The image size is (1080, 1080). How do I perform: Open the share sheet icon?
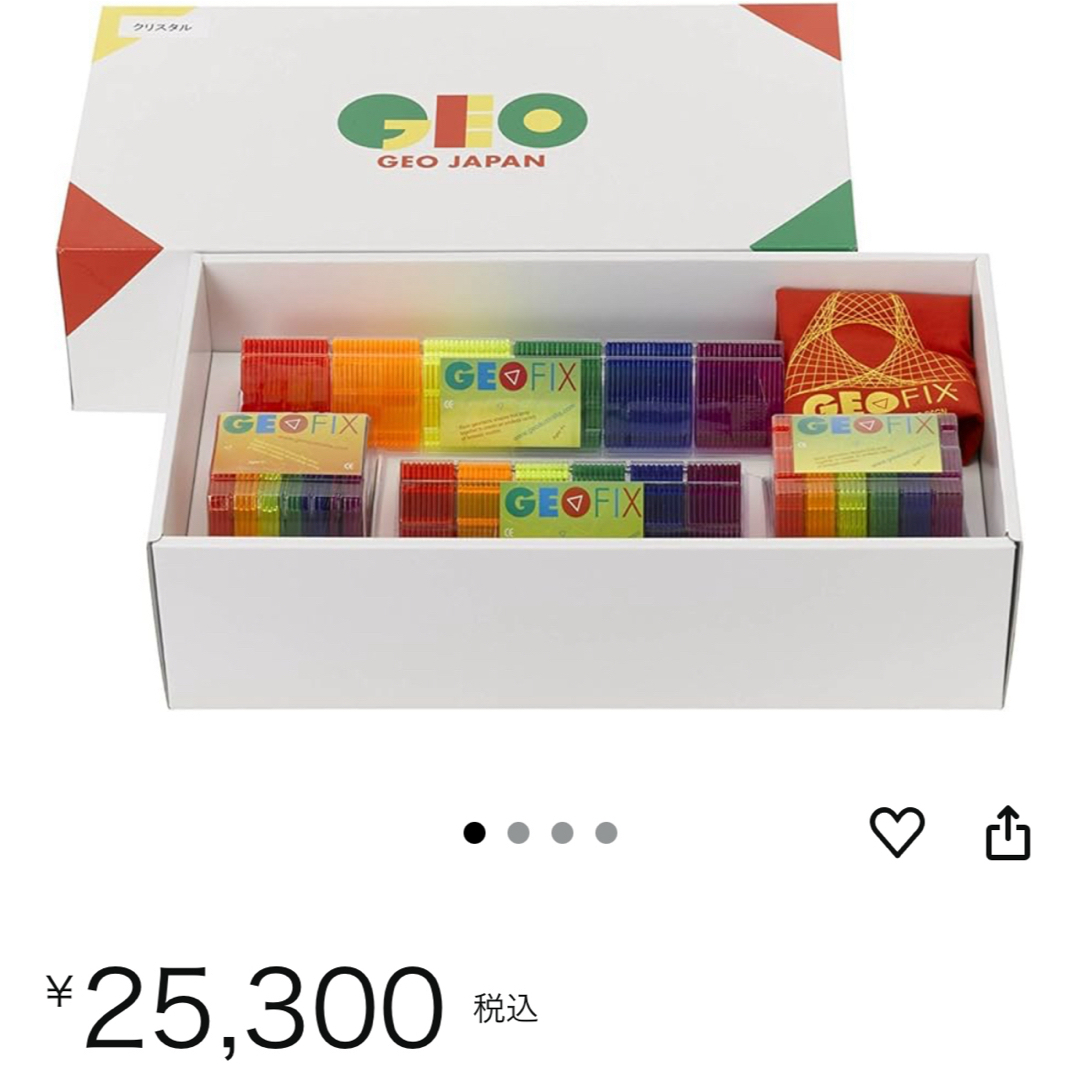pyautogui.click(x=1008, y=832)
